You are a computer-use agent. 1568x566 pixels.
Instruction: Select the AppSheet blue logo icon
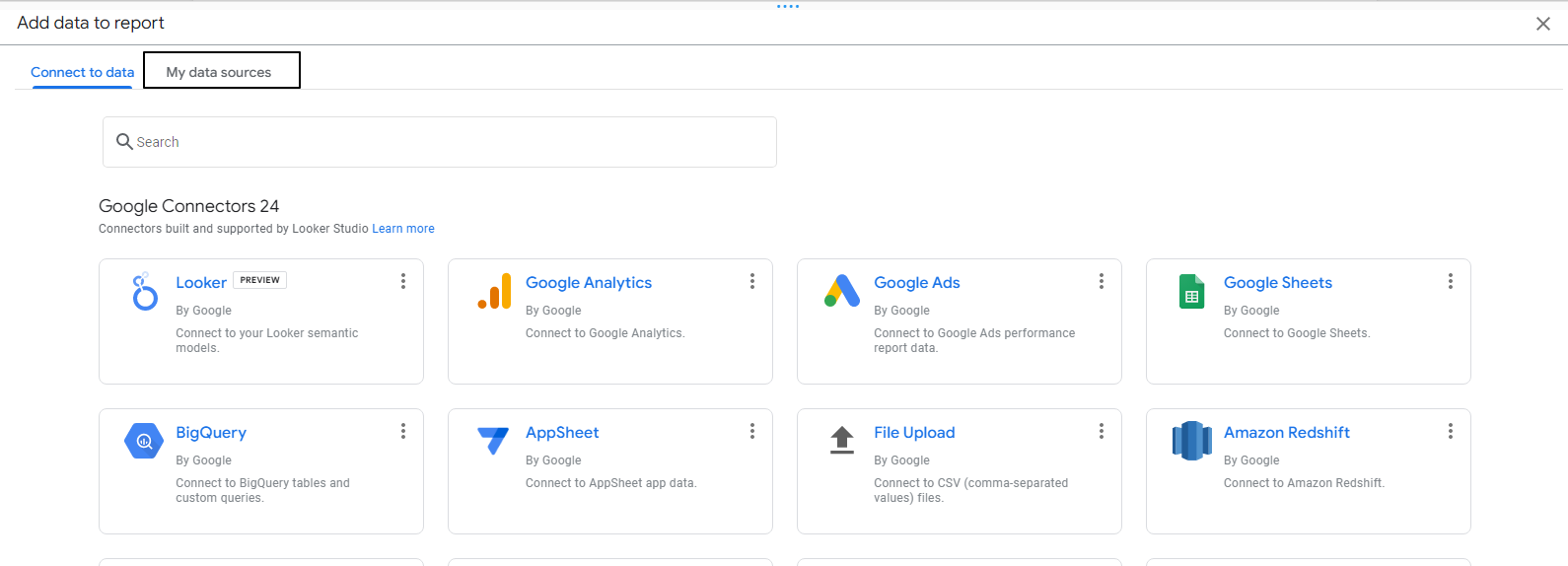493,441
